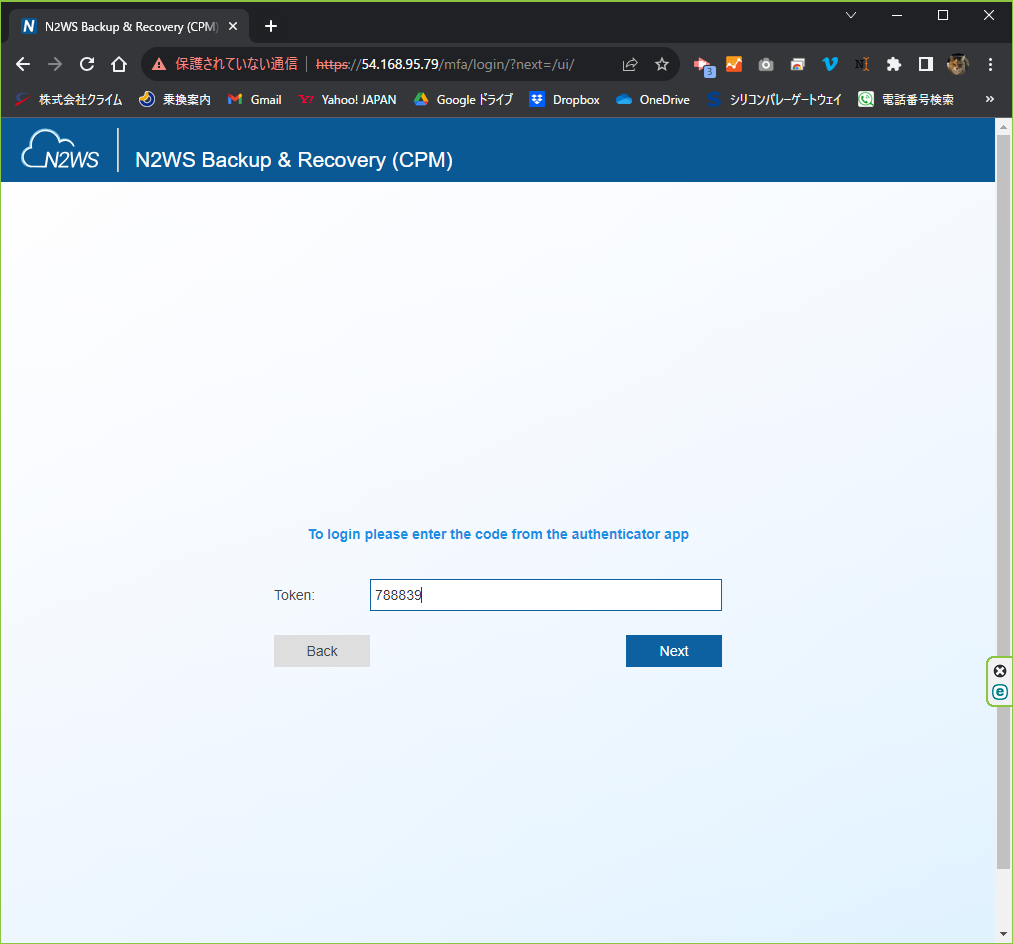
Task: Open a new browser tab
Action: 271,26
